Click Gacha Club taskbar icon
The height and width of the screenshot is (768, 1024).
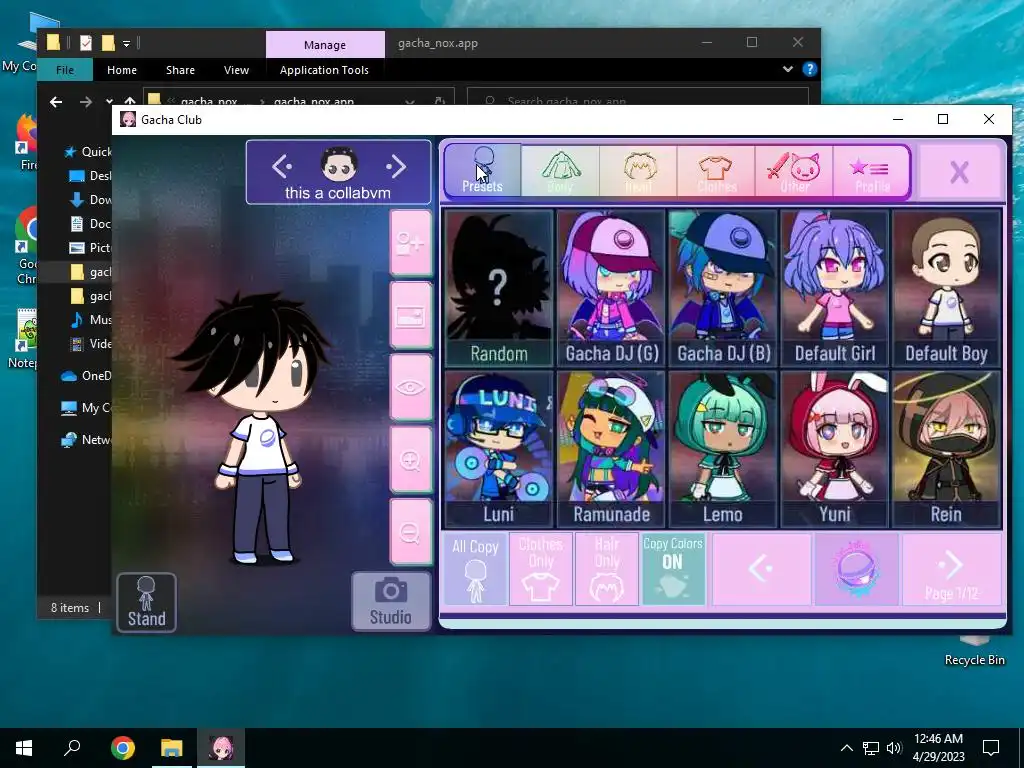pyautogui.click(x=221, y=748)
